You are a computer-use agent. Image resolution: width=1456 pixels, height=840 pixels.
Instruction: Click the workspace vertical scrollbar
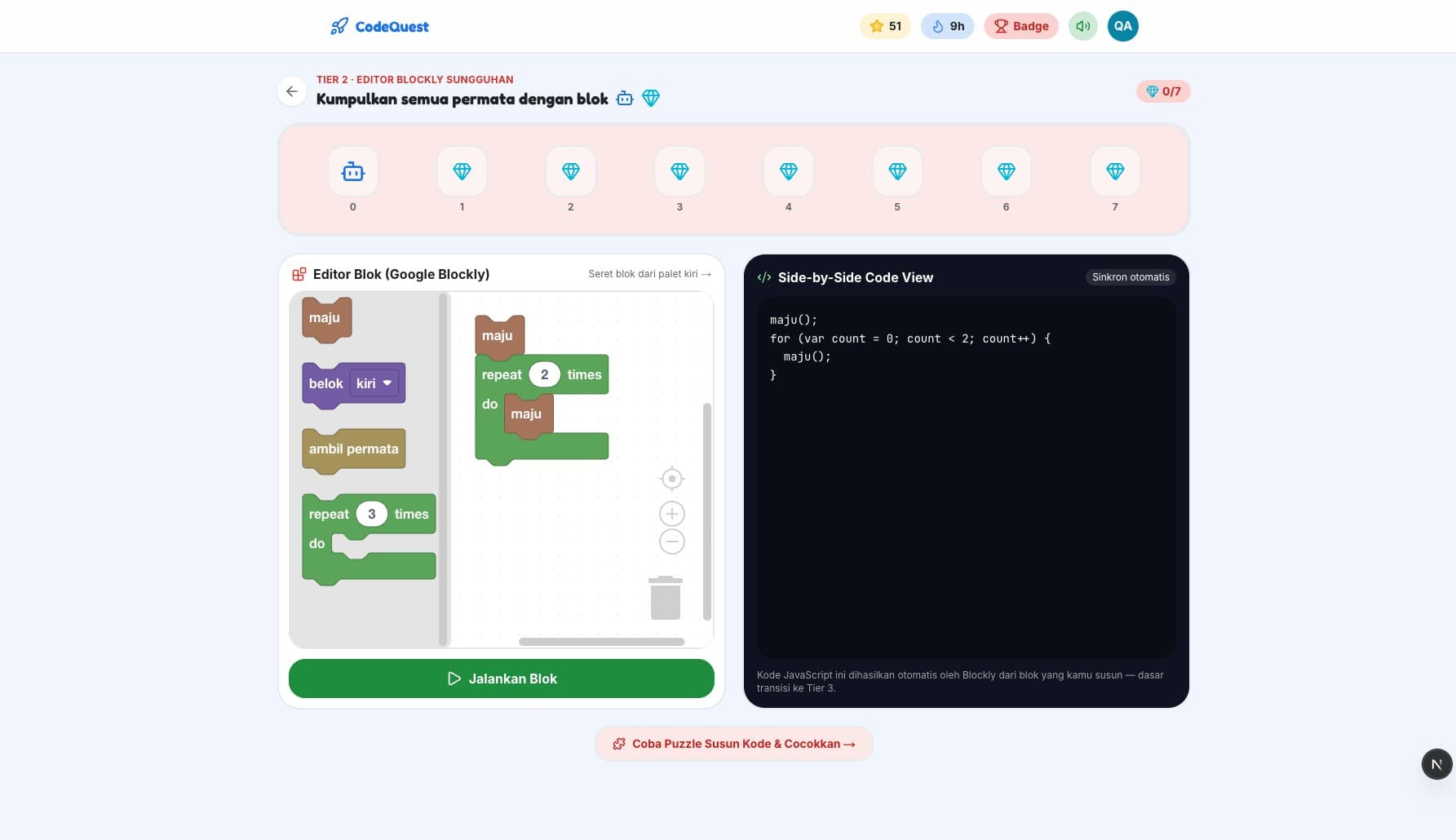point(707,511)
